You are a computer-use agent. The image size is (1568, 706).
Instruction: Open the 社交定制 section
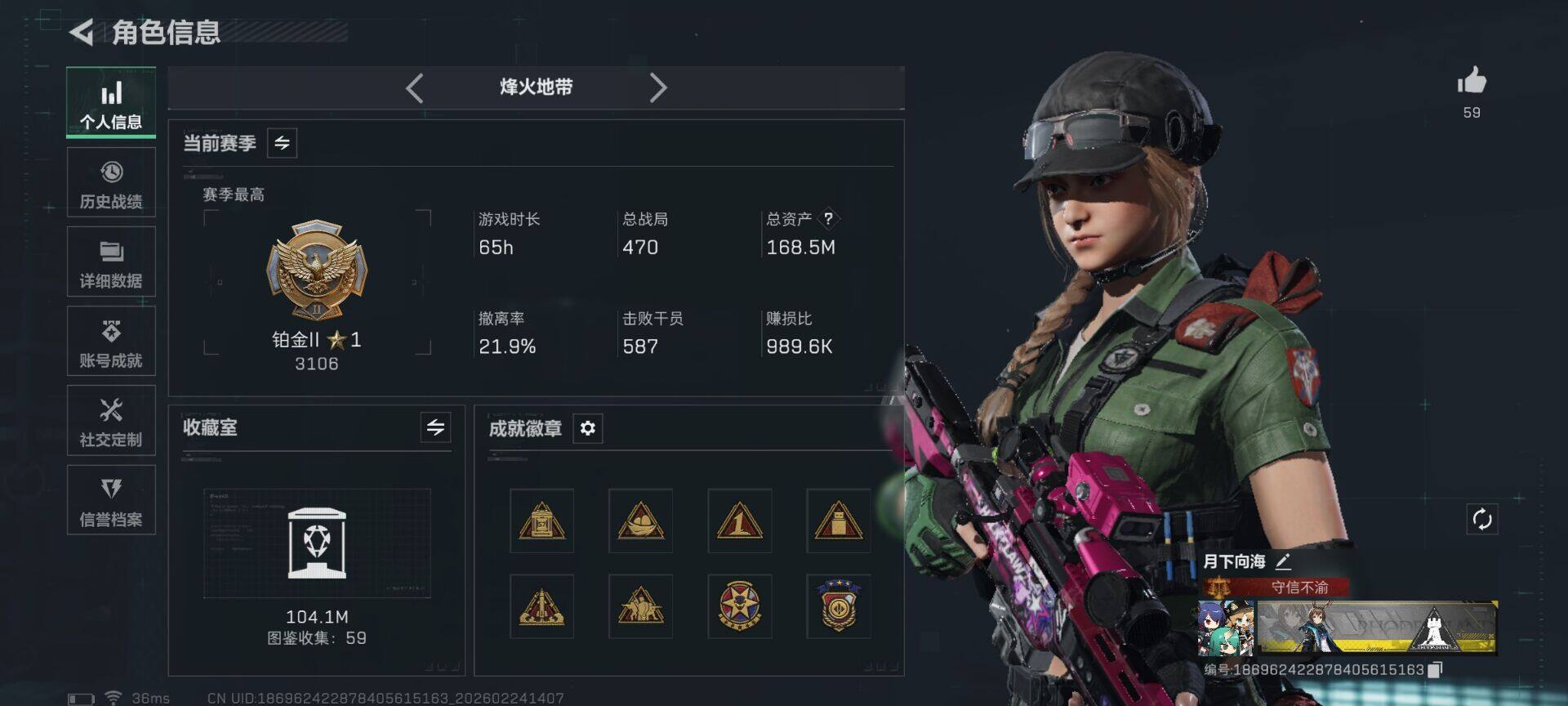111,421
